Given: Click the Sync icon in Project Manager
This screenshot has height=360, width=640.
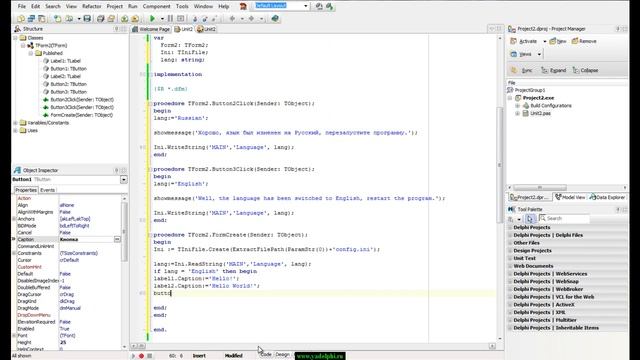Looking at the screenshot, I should 514,70.
